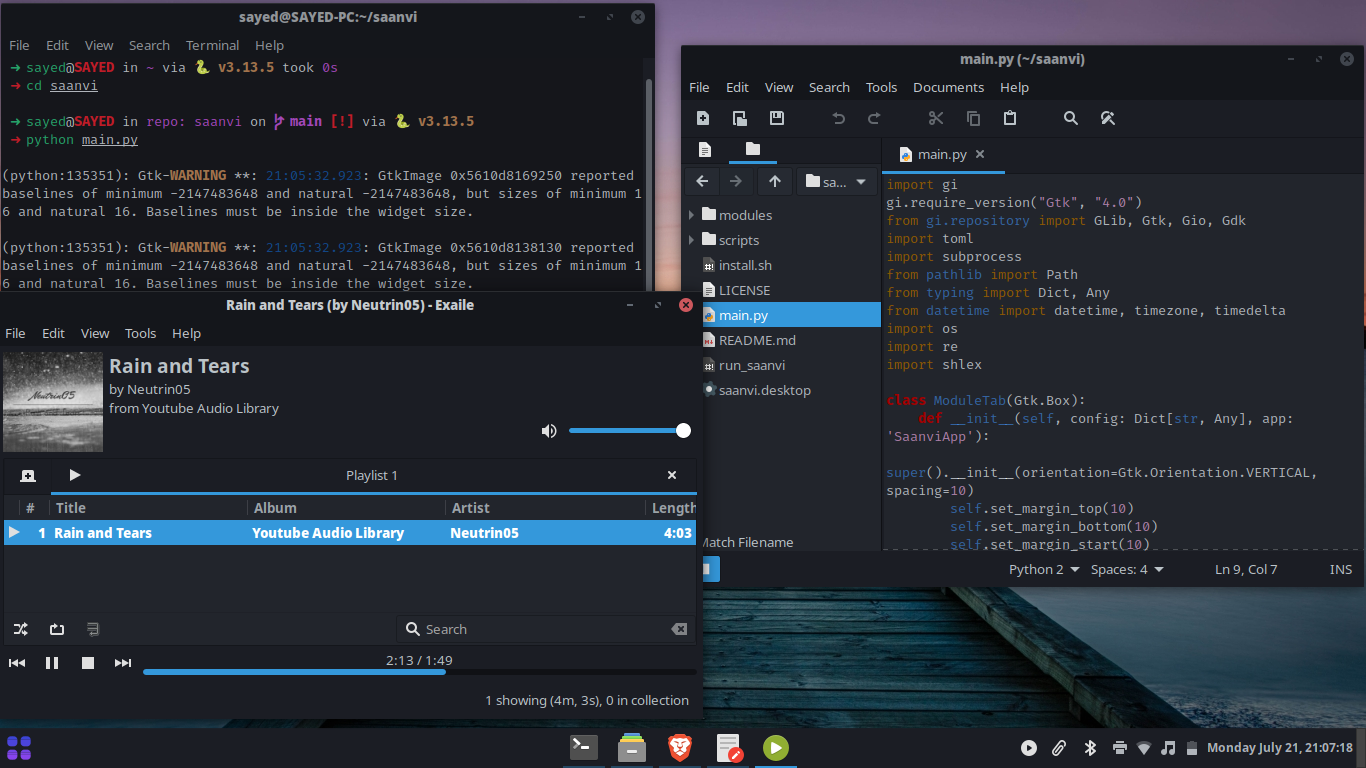Open search and replace tool icon in editor
Screen dimensions: 1366x768
[x=1107, y=118]
